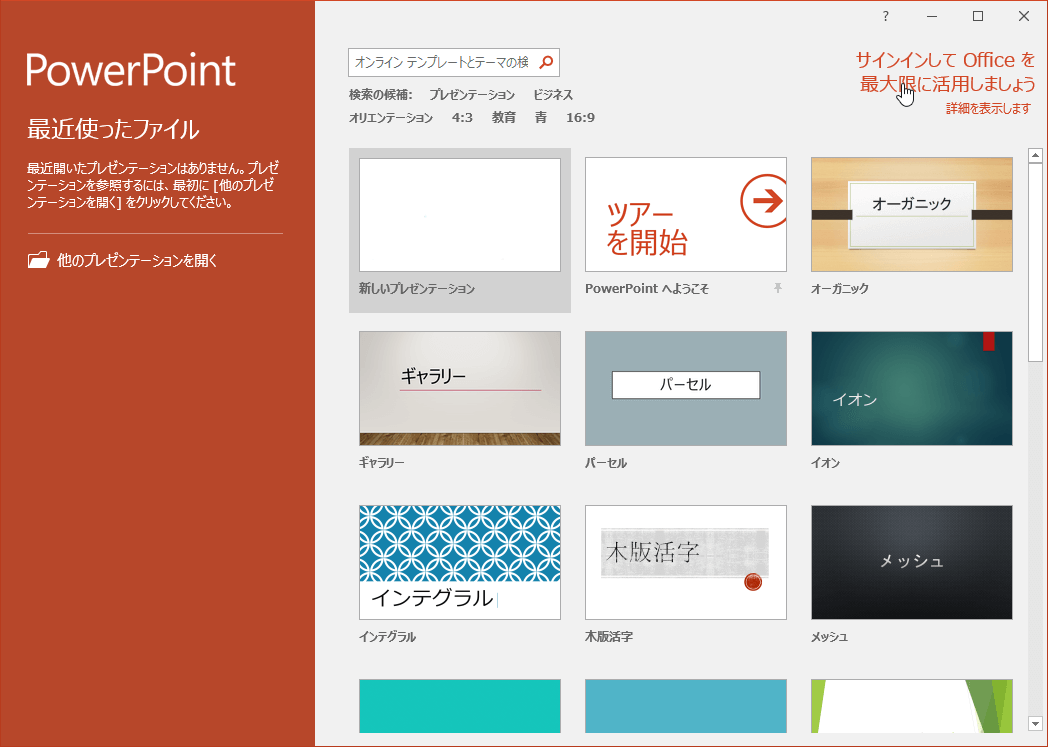Minimize the PowerPoint window

[932, 16]
